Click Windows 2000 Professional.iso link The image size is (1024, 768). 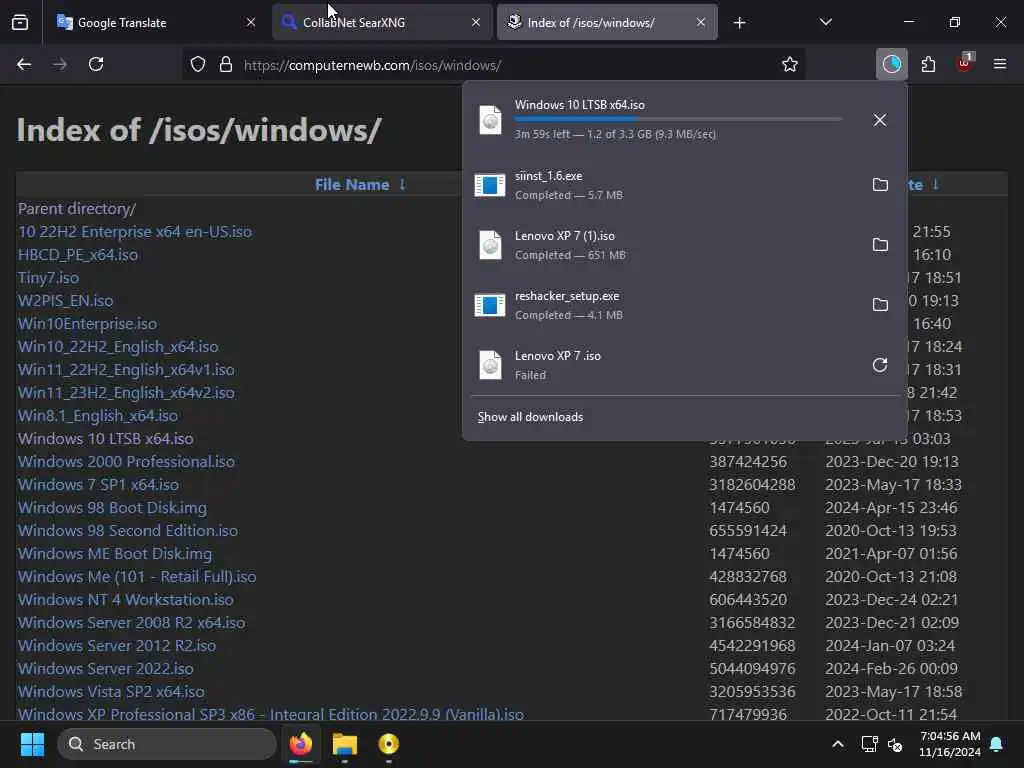click(126, 461)
